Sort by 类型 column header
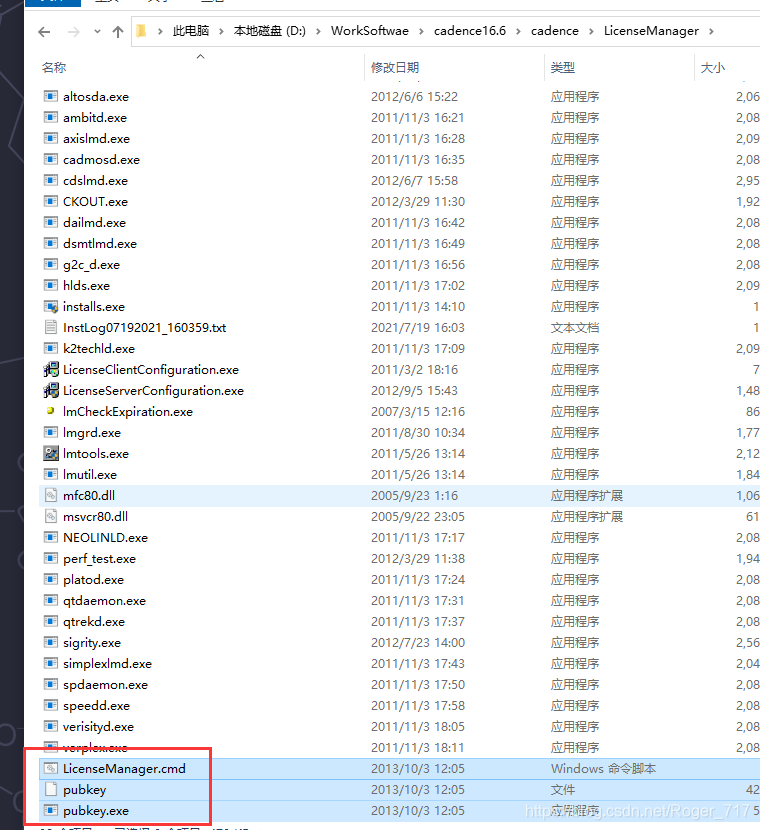 click(x=562, y=67)
